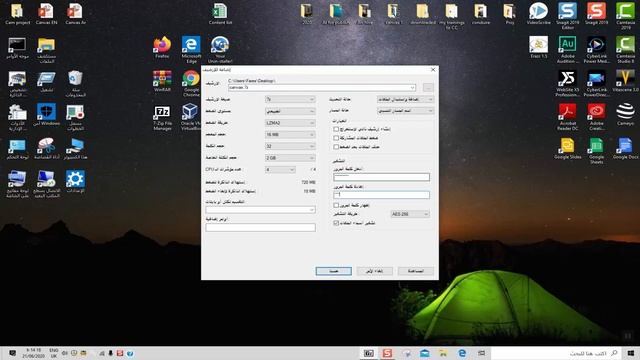Select the Google Sheets desktop icon
Viewport: 640px width, 360px height.
tap(596, 151)
